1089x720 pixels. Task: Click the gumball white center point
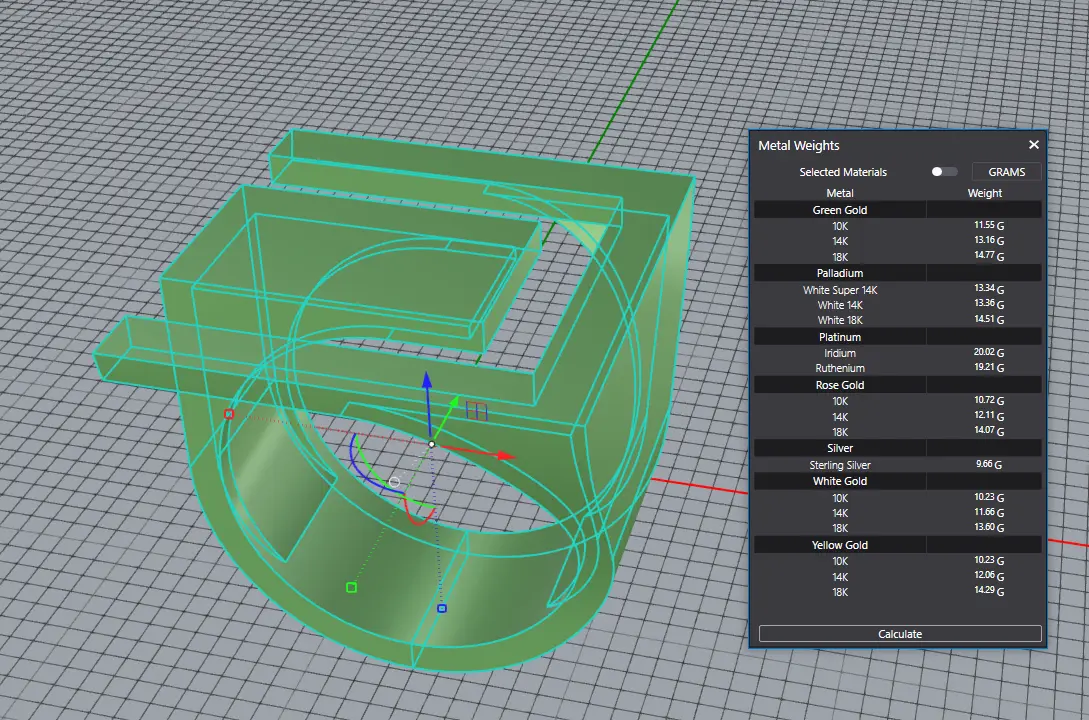point(432,444)
